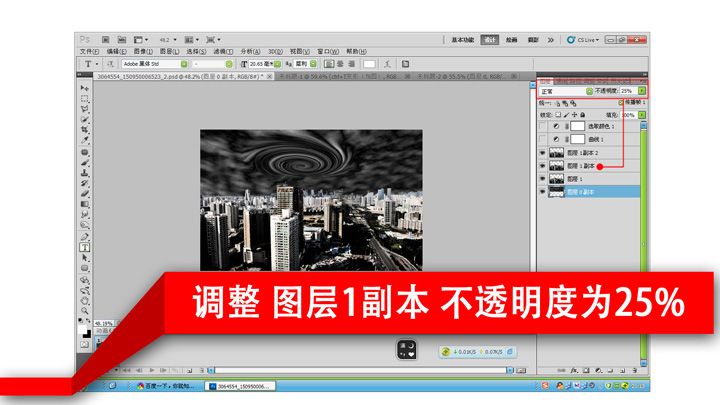
Task: Select the Move tool
Action: tap(84, 88)
